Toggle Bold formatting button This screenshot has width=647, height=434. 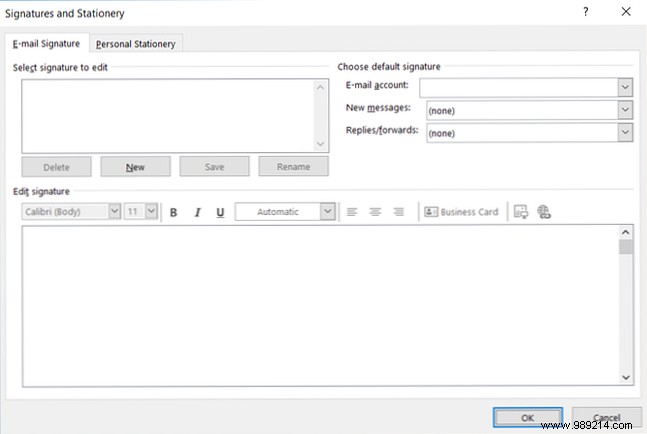click(173, 212)
